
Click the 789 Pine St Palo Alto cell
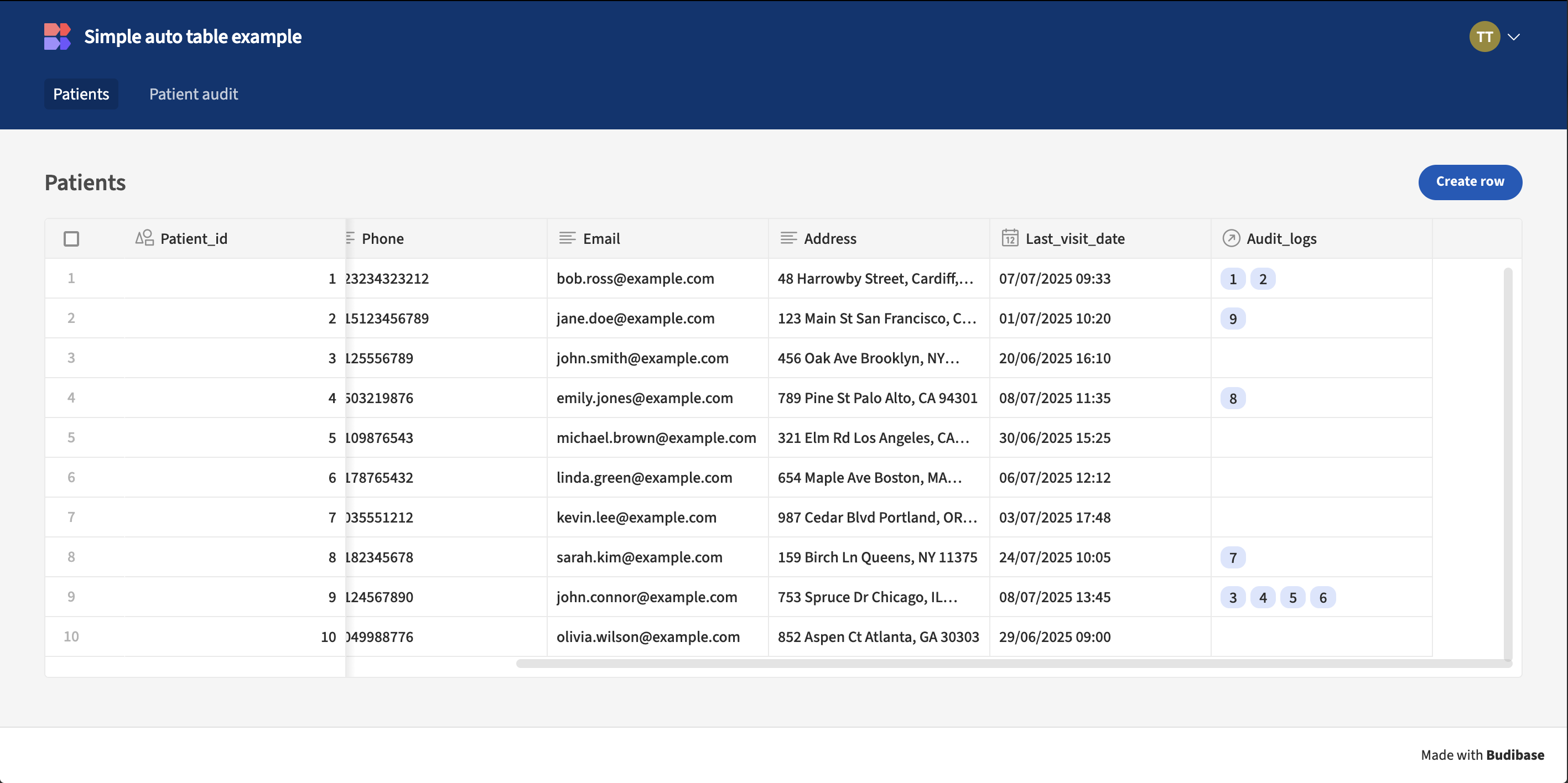pos(879,398)
